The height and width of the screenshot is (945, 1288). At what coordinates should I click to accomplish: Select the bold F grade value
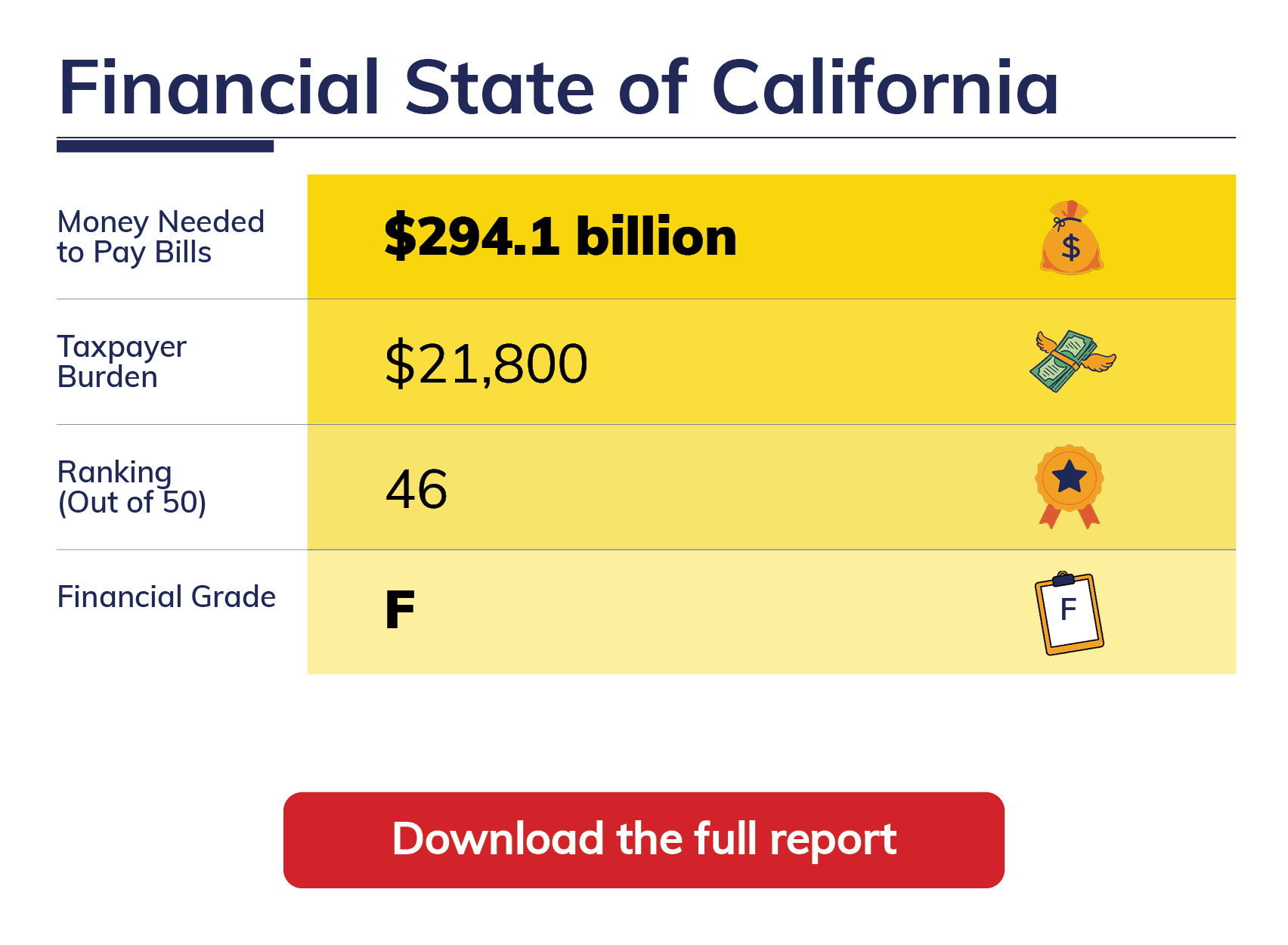click(x=400, y=610)
